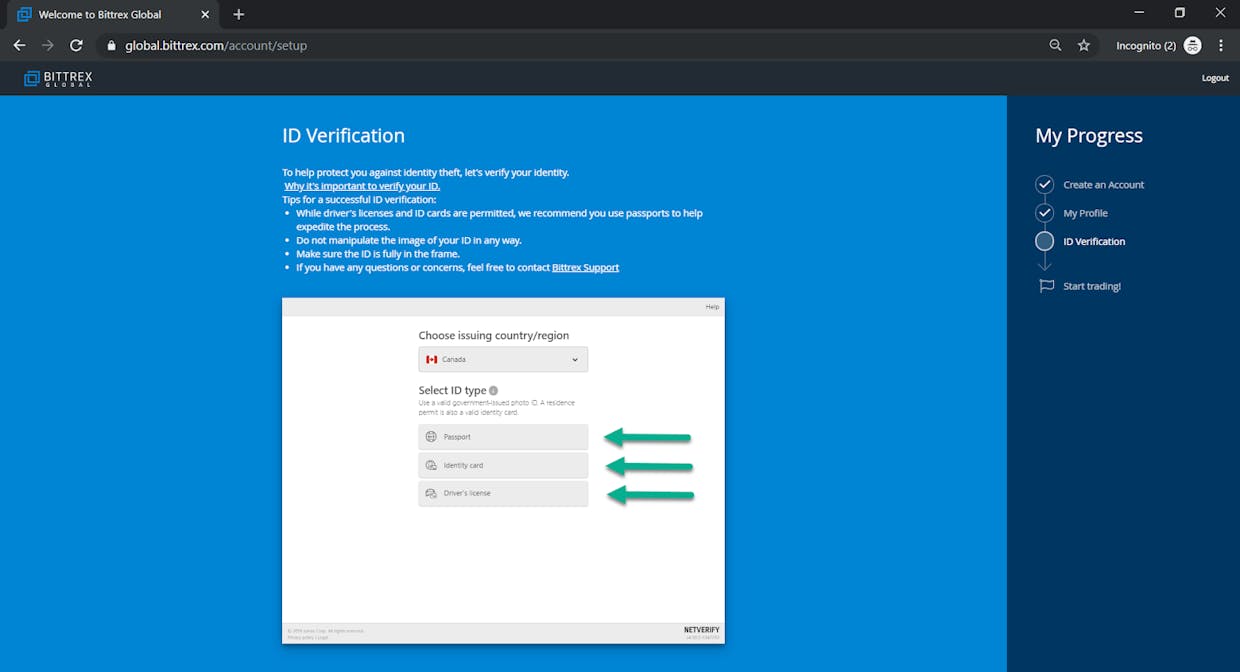Open Help in the verification widget

(x=712, y=307)
